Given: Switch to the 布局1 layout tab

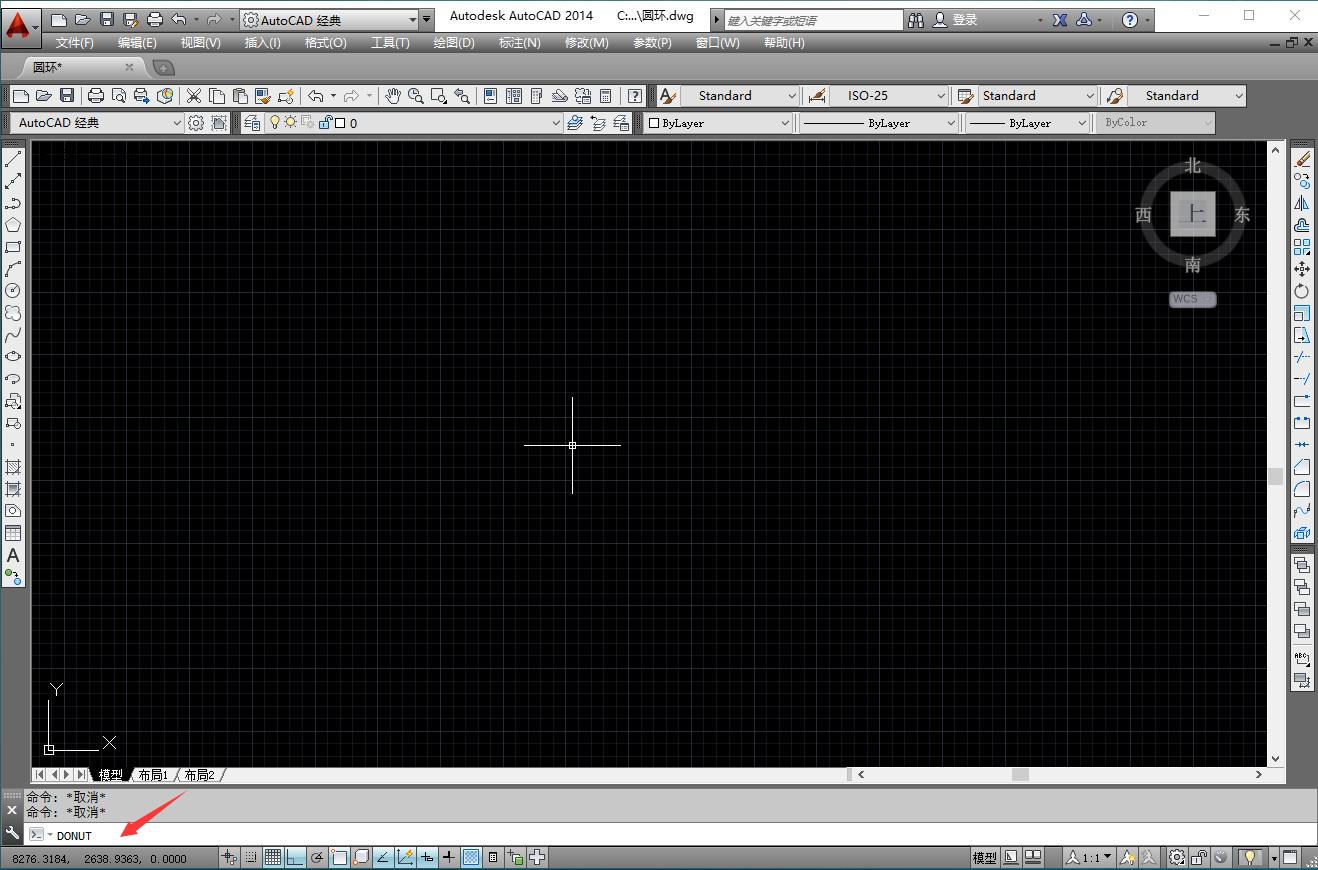Looking at the screenshot, I should [x=152, y=775].
